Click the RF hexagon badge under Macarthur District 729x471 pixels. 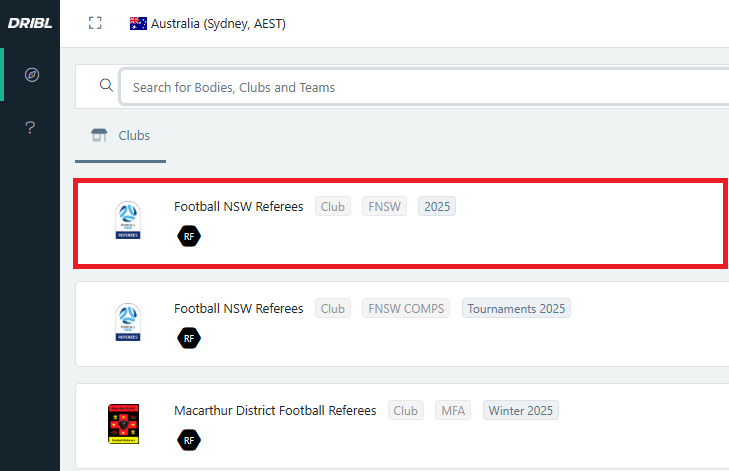coord(189,439)
